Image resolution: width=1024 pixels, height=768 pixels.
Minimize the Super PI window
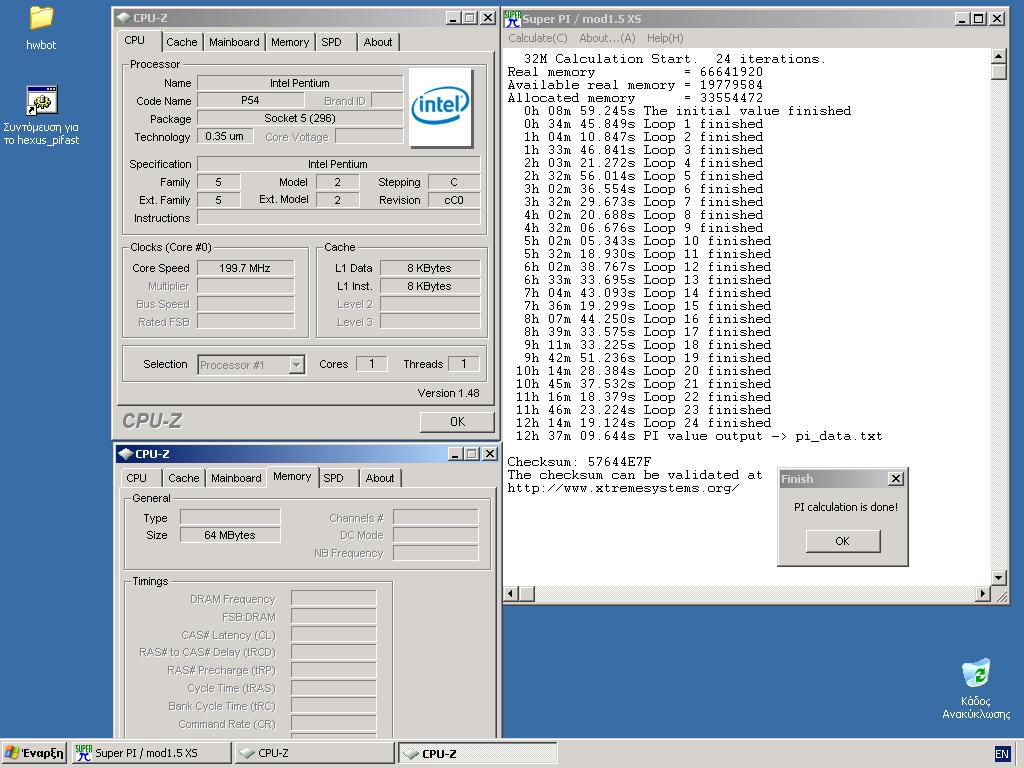pyautogui.click(x=963, y=19)
